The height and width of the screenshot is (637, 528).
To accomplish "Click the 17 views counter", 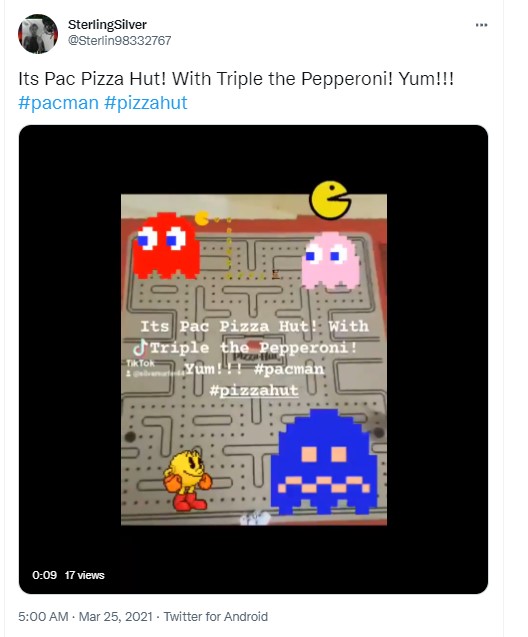I will (84, 575).
